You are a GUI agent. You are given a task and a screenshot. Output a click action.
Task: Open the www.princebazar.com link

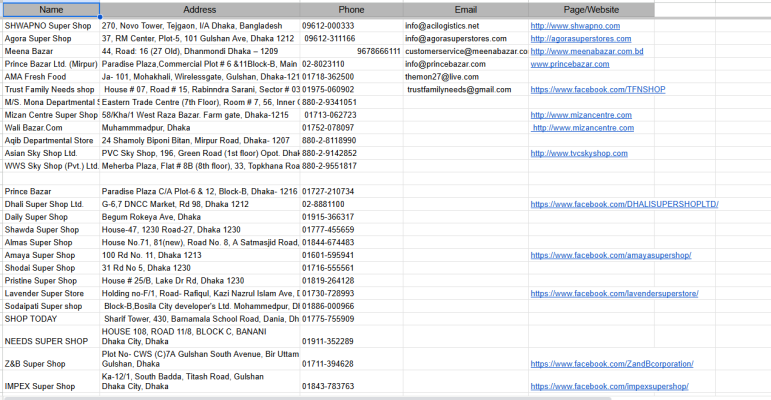click(569, 64)
